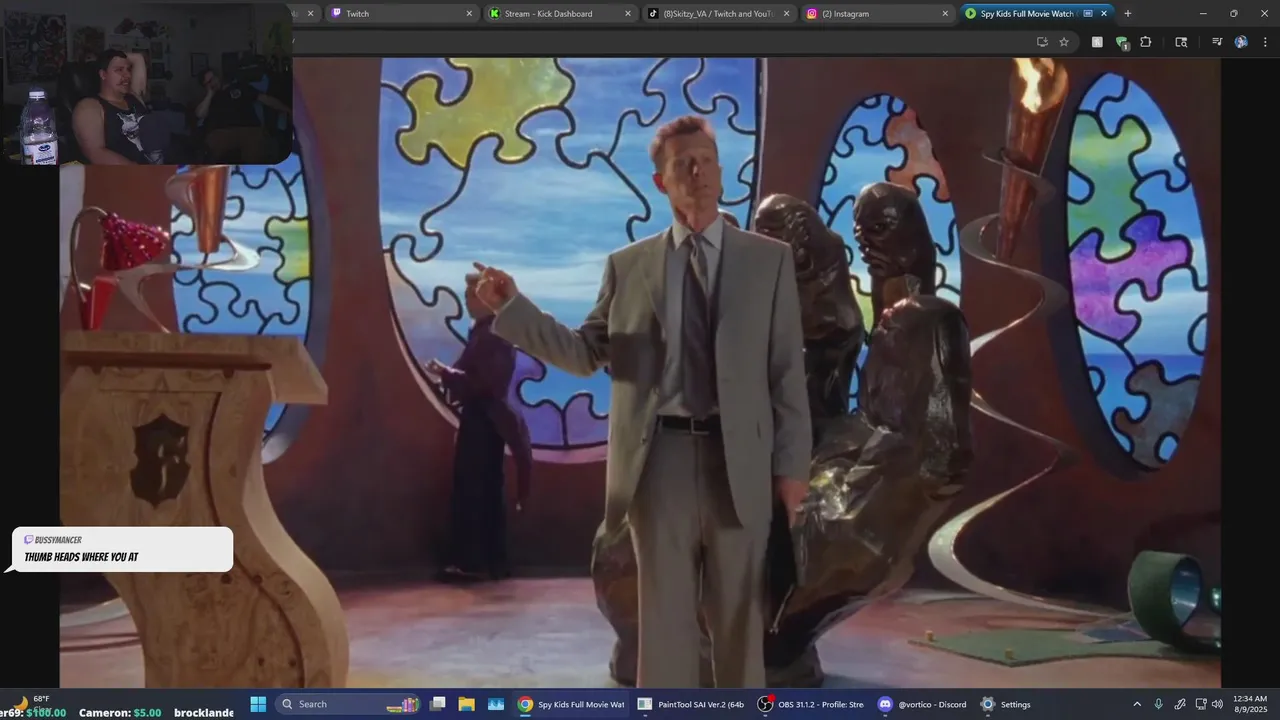This screenshot has height=720, width=1280.
Task: Click the Twitch favicon on its tab
Action: 336,14
